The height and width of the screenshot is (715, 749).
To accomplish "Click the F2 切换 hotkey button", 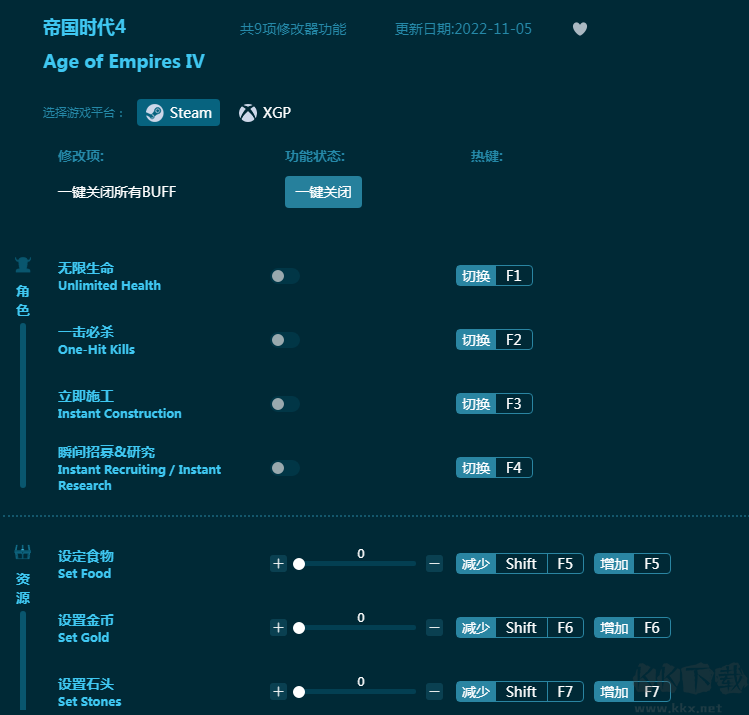I will pos(494,340).
